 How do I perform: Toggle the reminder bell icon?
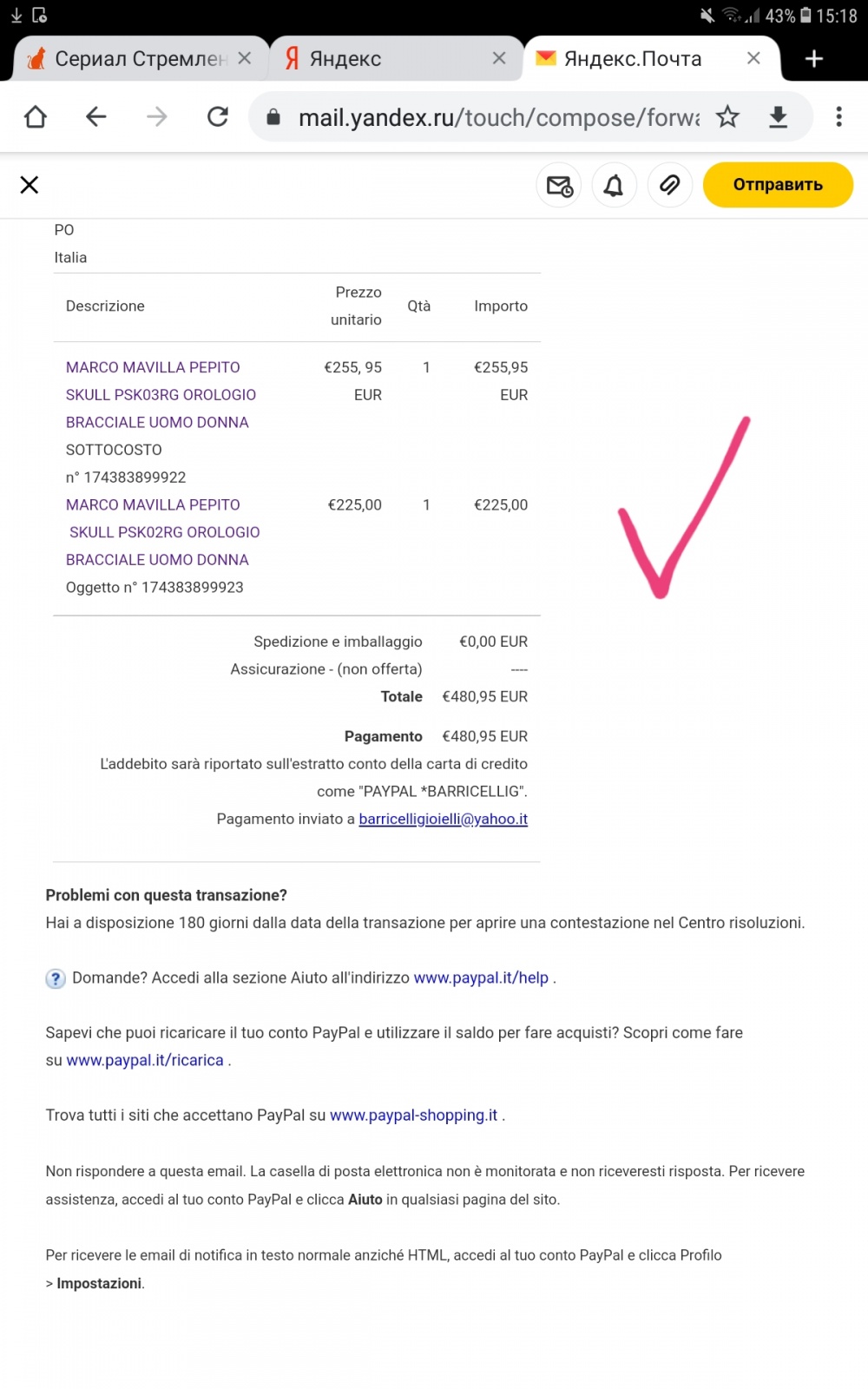614,185
